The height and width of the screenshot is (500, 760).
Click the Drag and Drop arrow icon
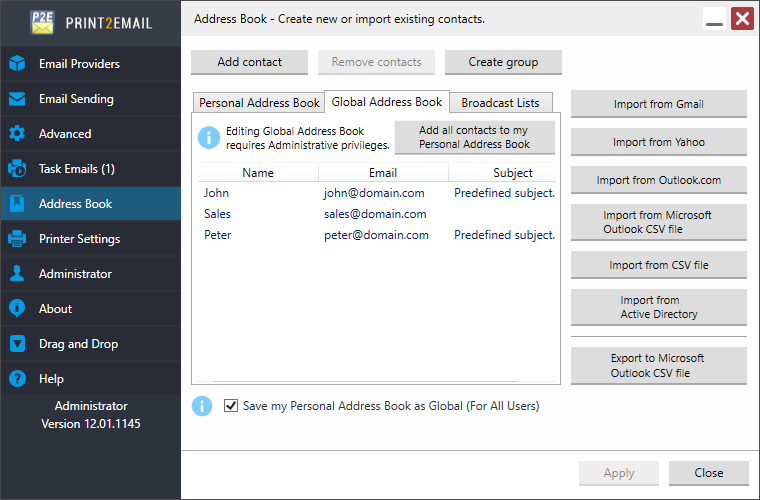17,344
